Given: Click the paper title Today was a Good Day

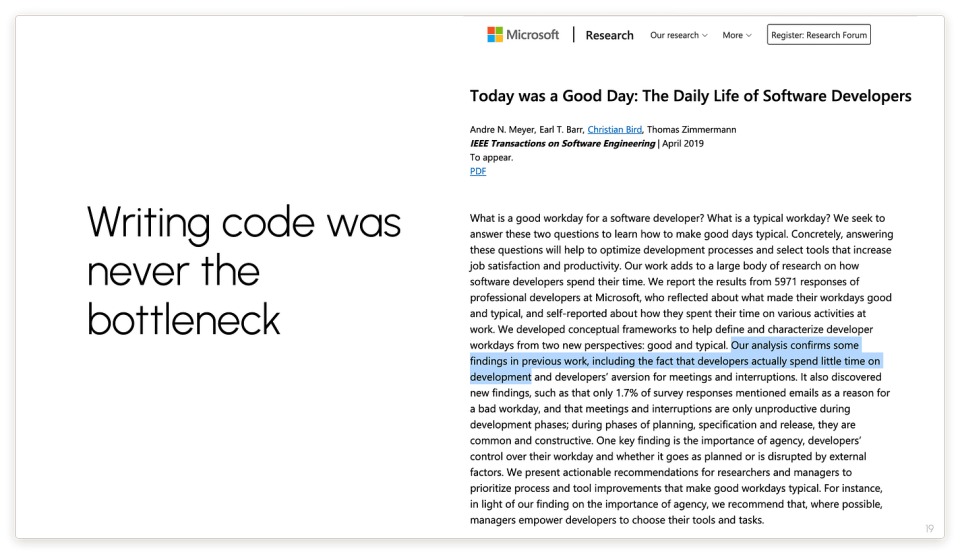Looking at the screenshot, I should tap(691, 96).
